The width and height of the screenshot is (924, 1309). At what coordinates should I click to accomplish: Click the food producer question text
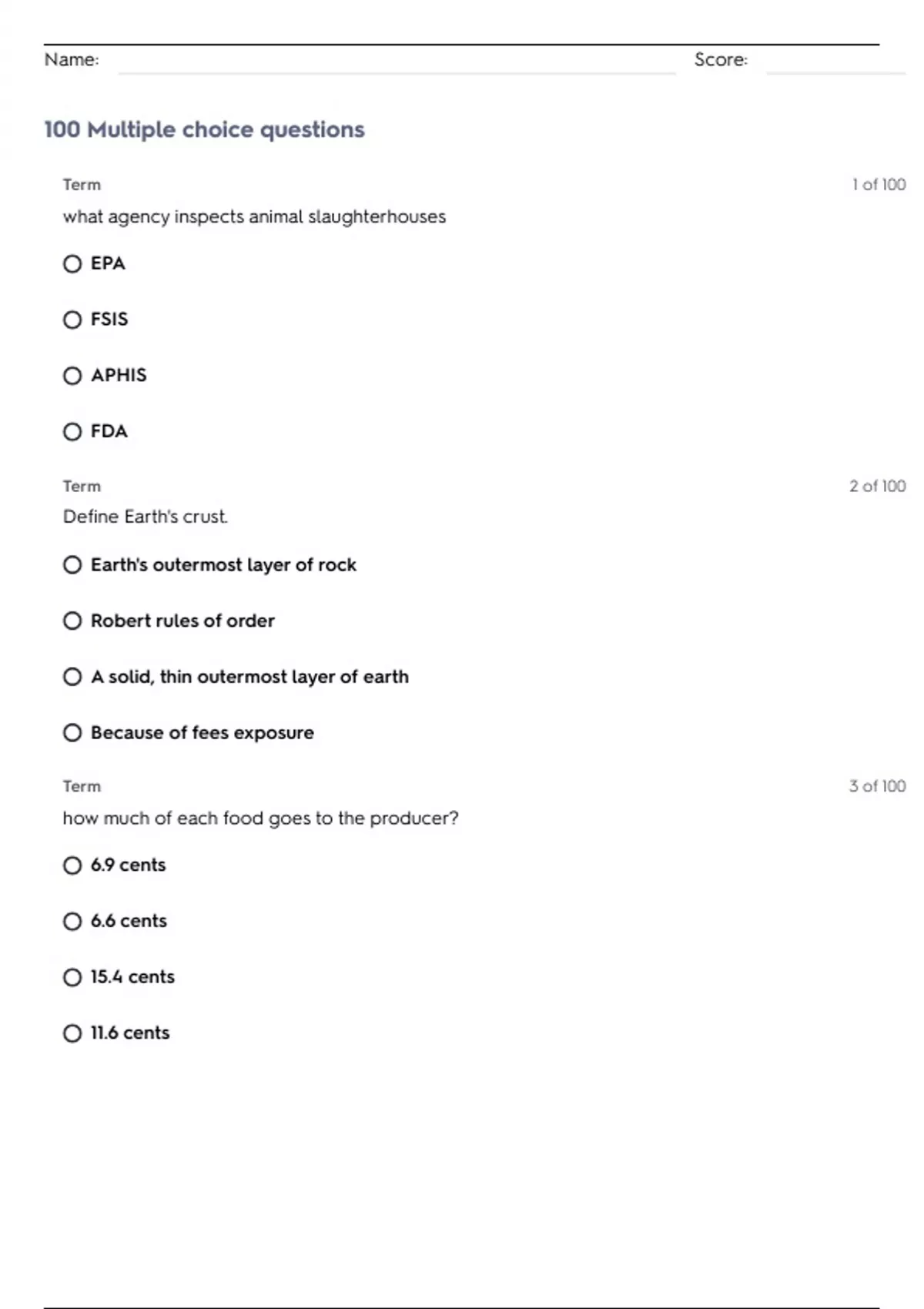[260, 818]
